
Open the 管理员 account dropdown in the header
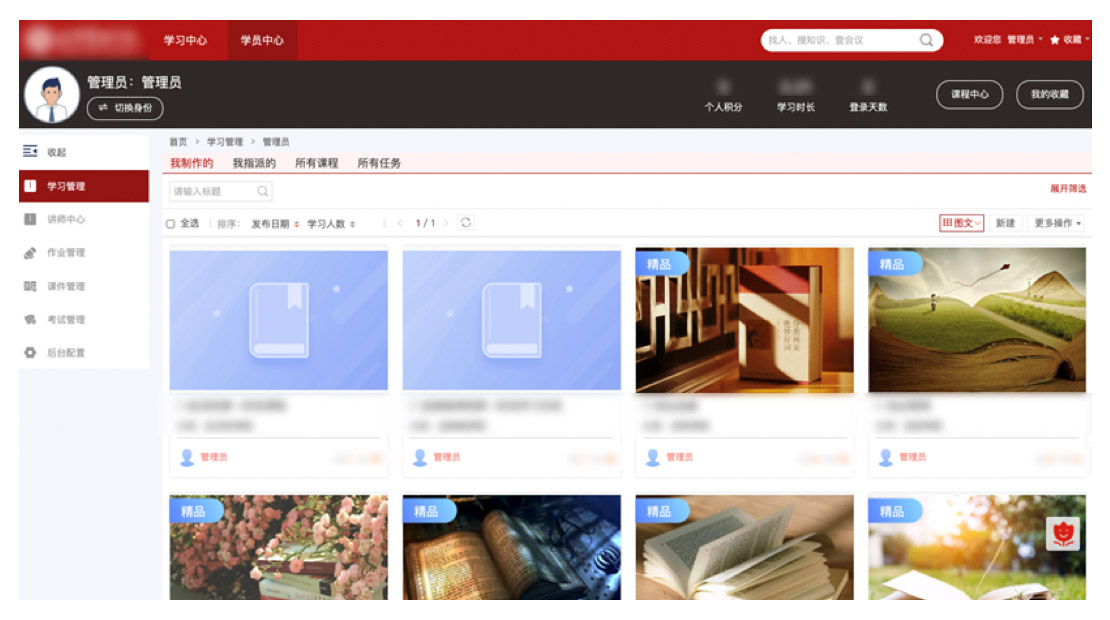click(x=1024, y=40)
